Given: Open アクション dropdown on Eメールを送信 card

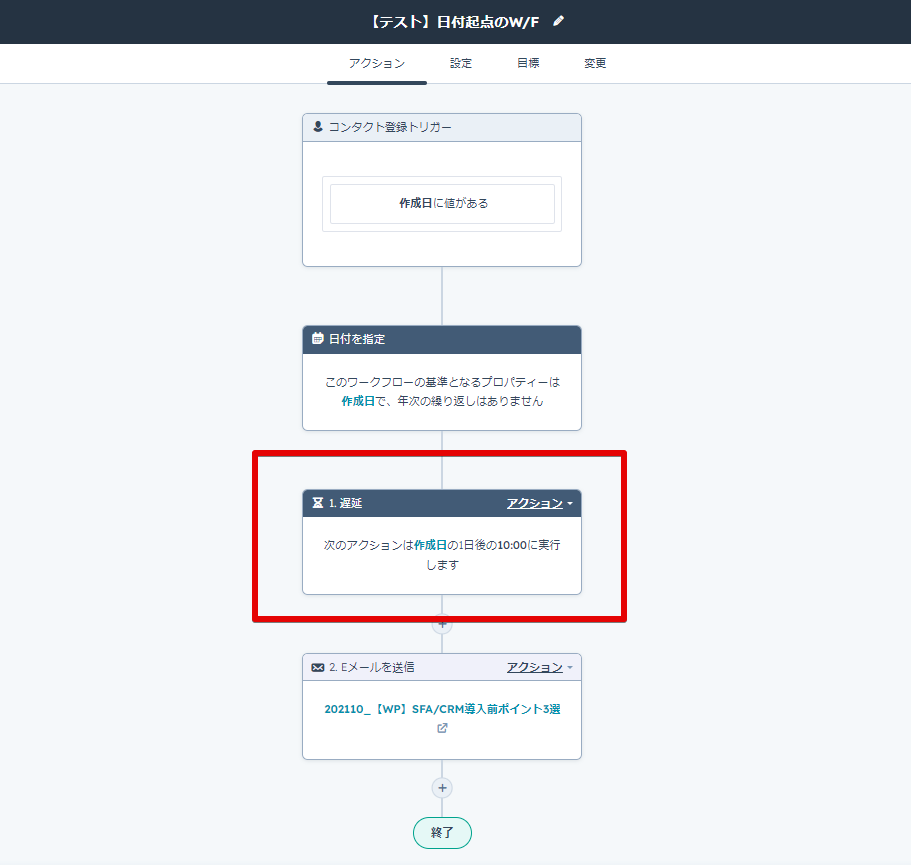Looking at the screenshot, I should pyautogui.click(x=539, y=667).
